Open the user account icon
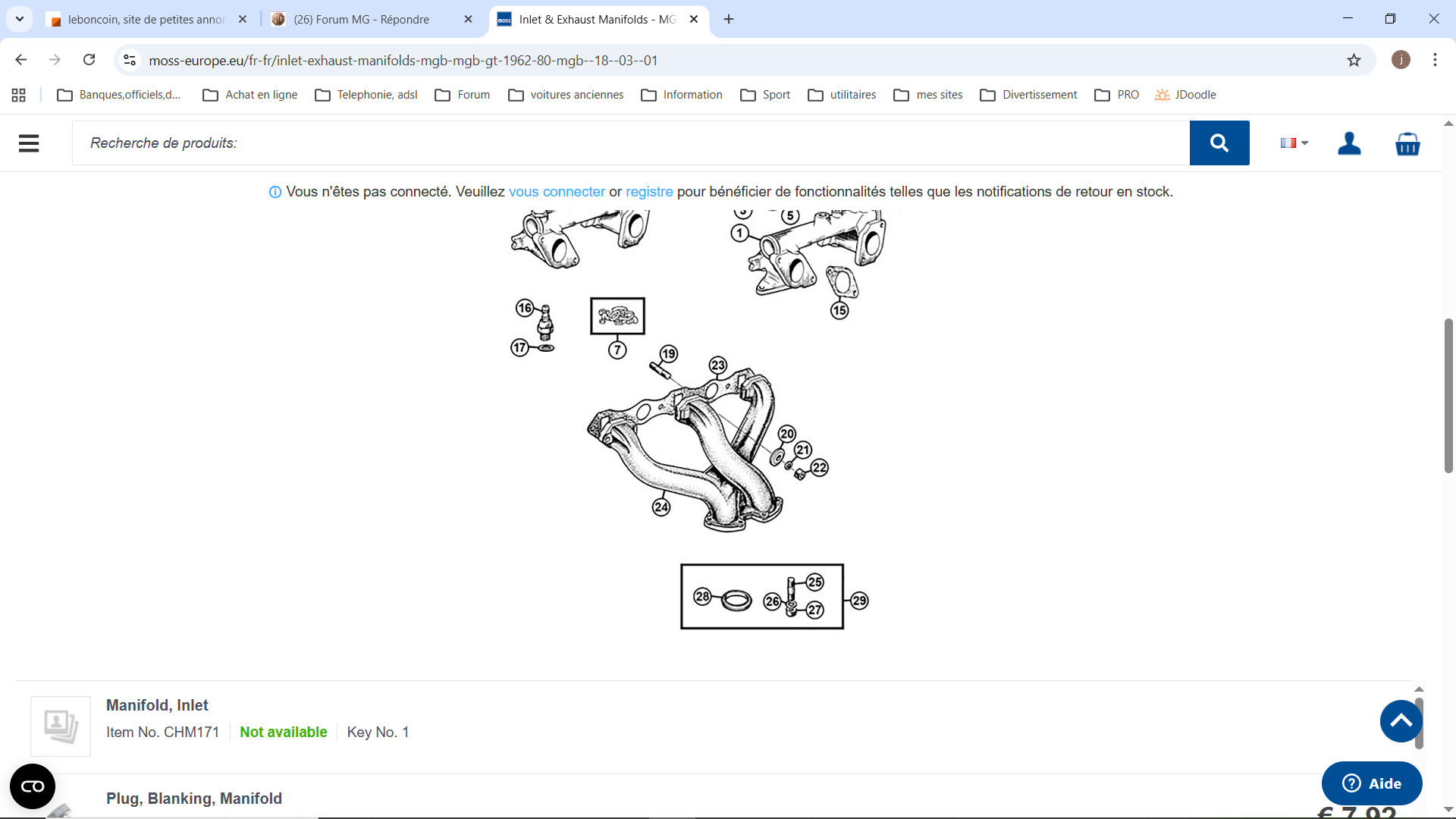The image size is (1456, 819). click(1349, 143)
